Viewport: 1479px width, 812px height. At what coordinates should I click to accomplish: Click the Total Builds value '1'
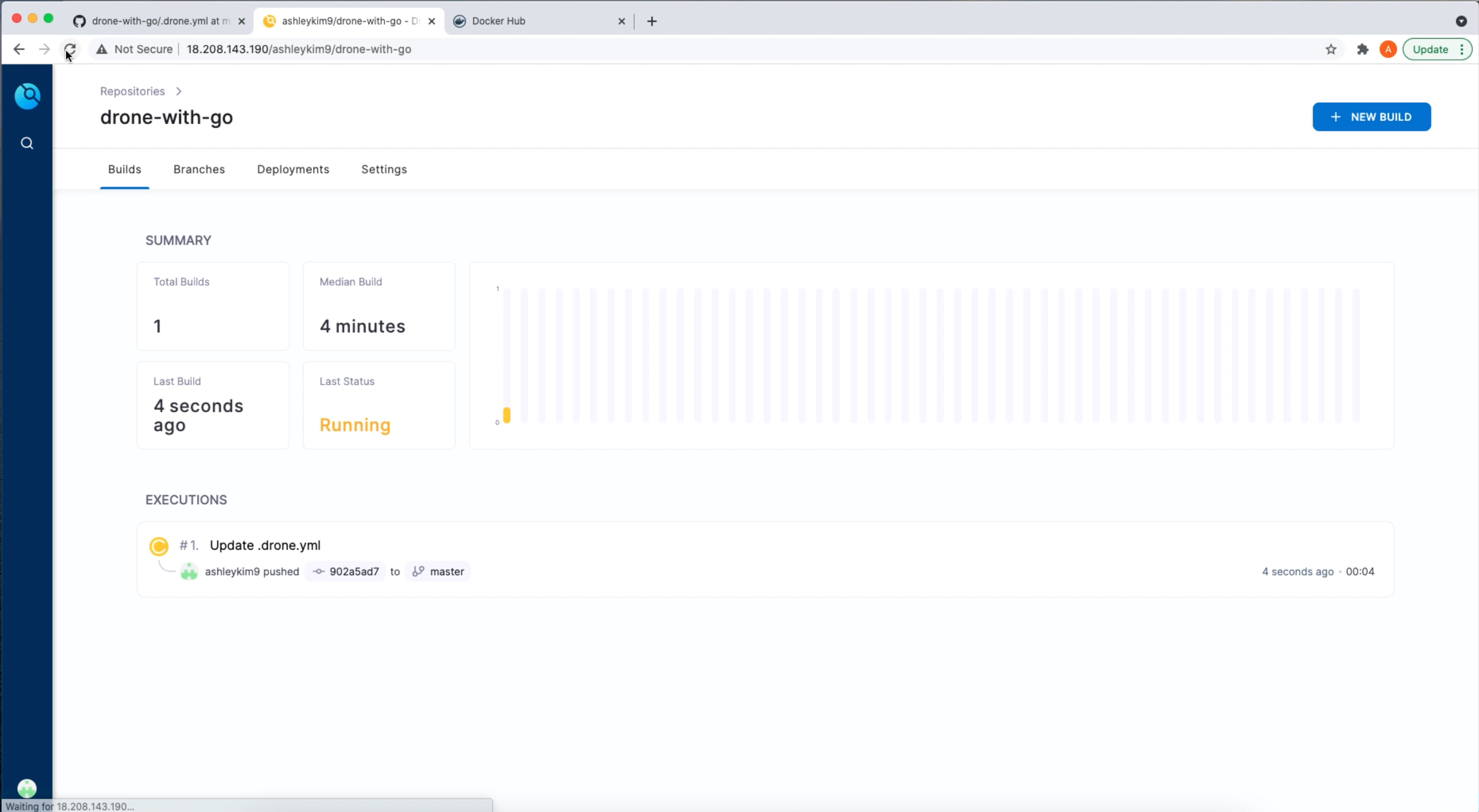click(x=157, y=326)
